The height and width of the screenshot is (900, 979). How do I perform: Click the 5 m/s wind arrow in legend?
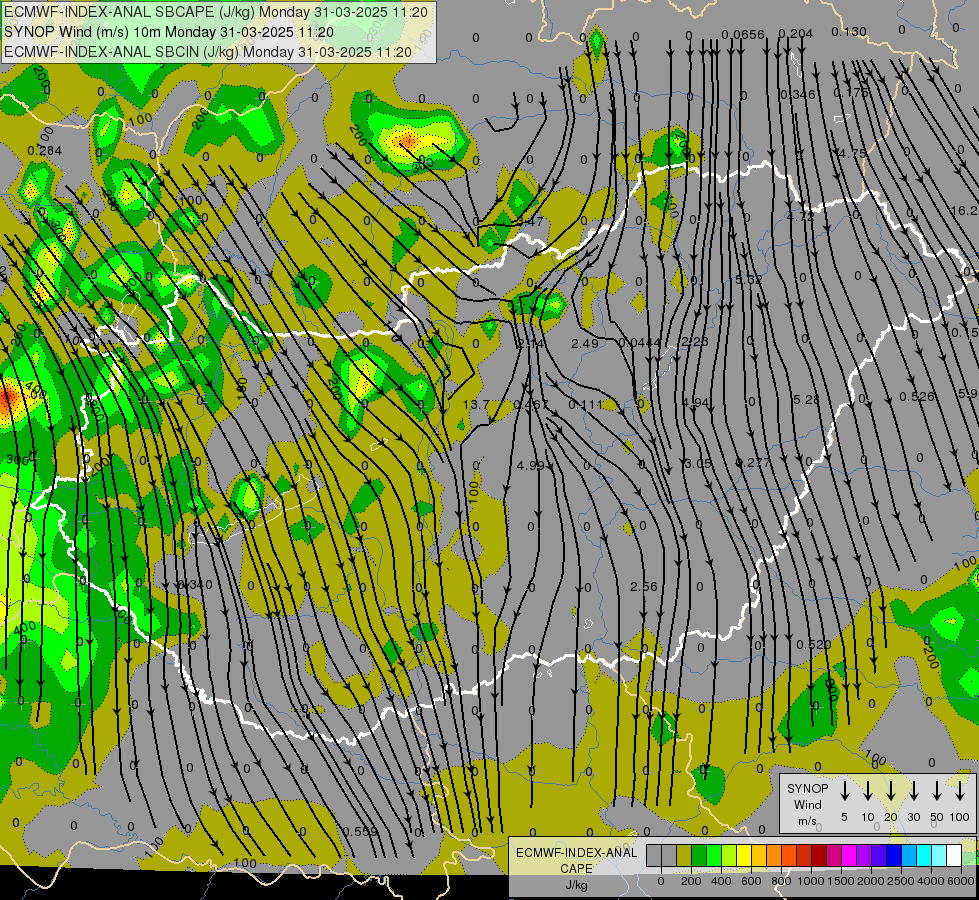click(844, 791)
